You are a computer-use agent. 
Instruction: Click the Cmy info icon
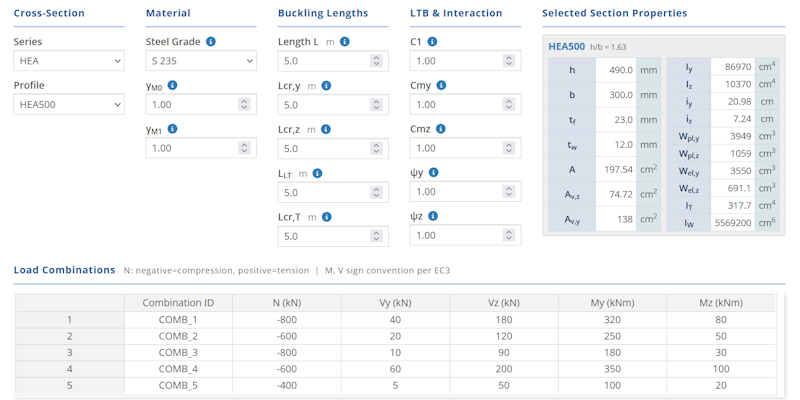pos(441,86)
